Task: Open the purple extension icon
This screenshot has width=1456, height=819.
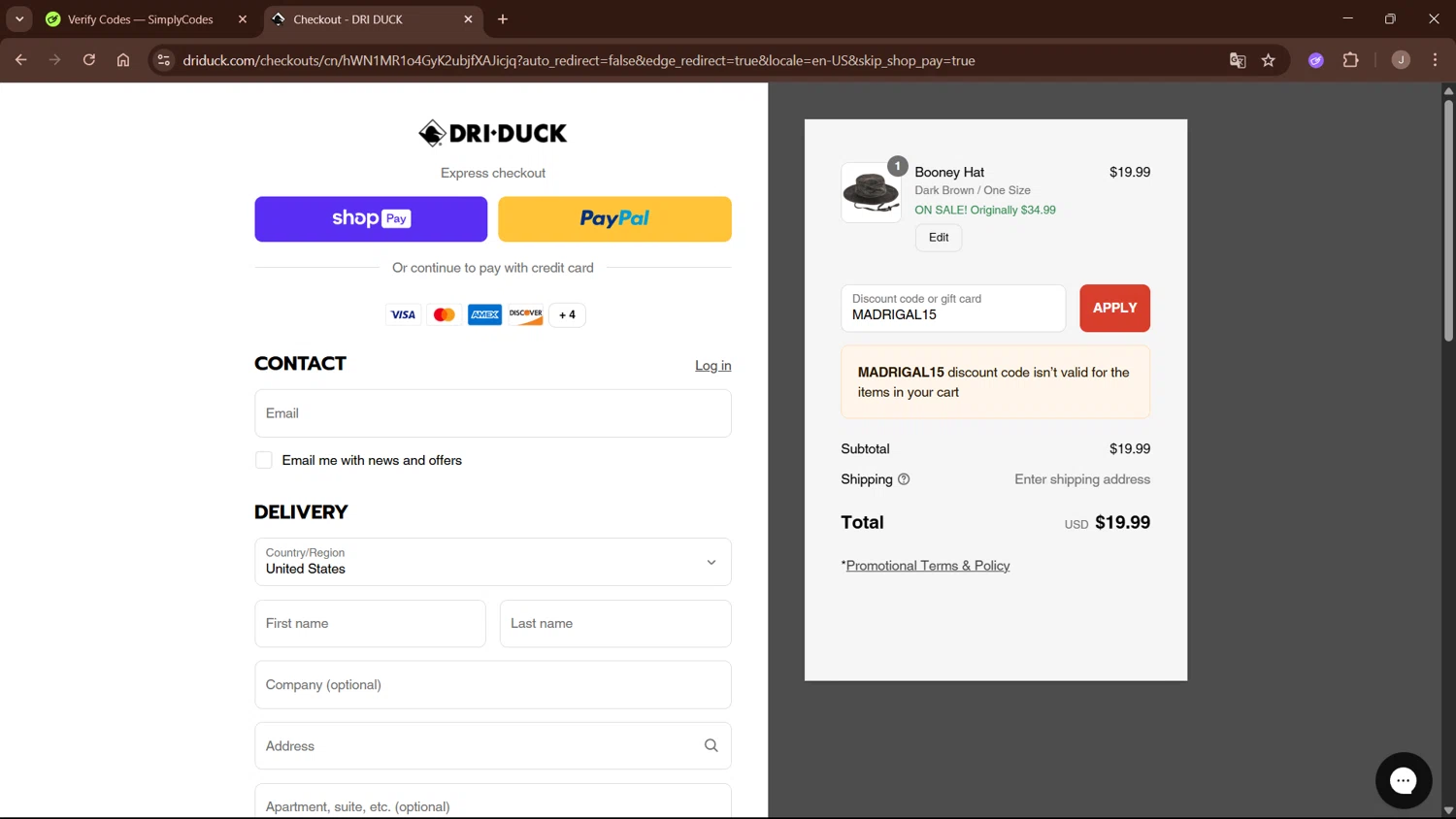Action: (x=1316, y=60)
